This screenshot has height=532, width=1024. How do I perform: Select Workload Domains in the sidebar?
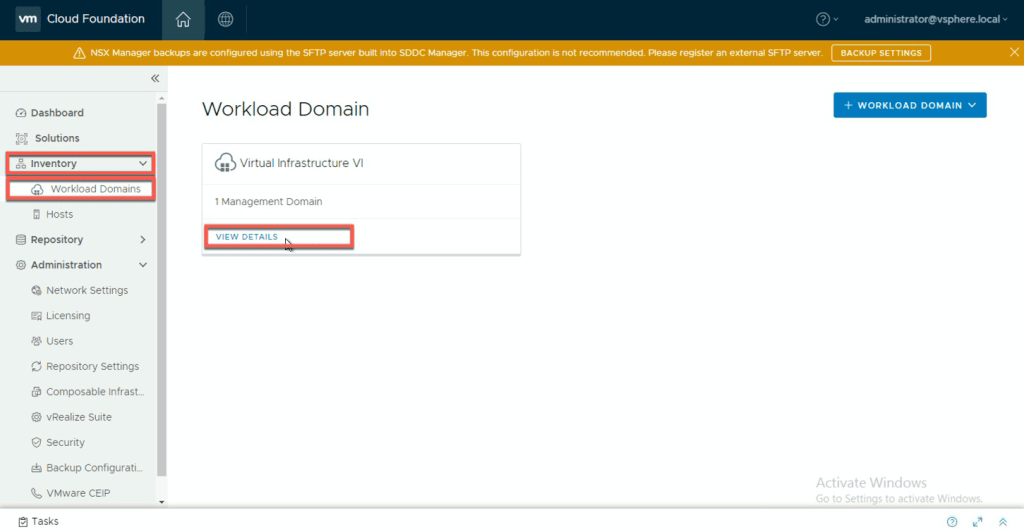click(95, 189)
